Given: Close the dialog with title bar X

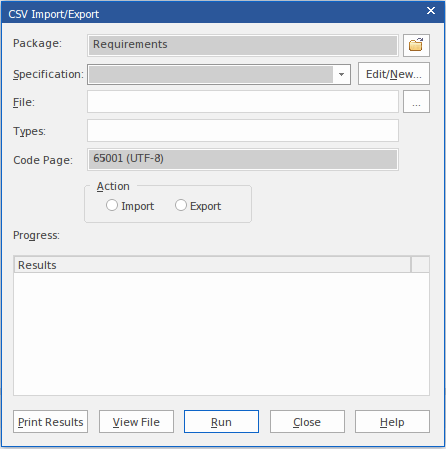Looking at the screenshot, I should 431,11.
